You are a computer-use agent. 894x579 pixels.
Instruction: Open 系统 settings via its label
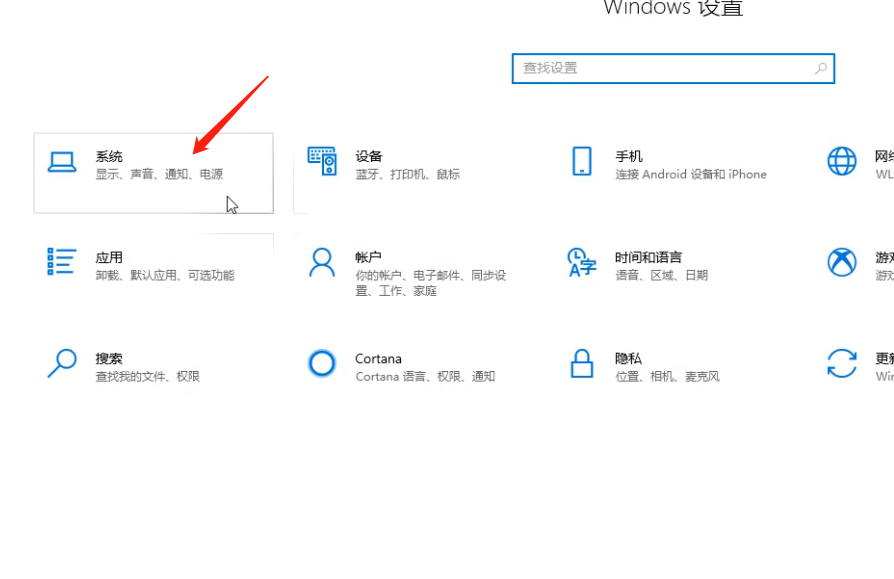(109, 156)
